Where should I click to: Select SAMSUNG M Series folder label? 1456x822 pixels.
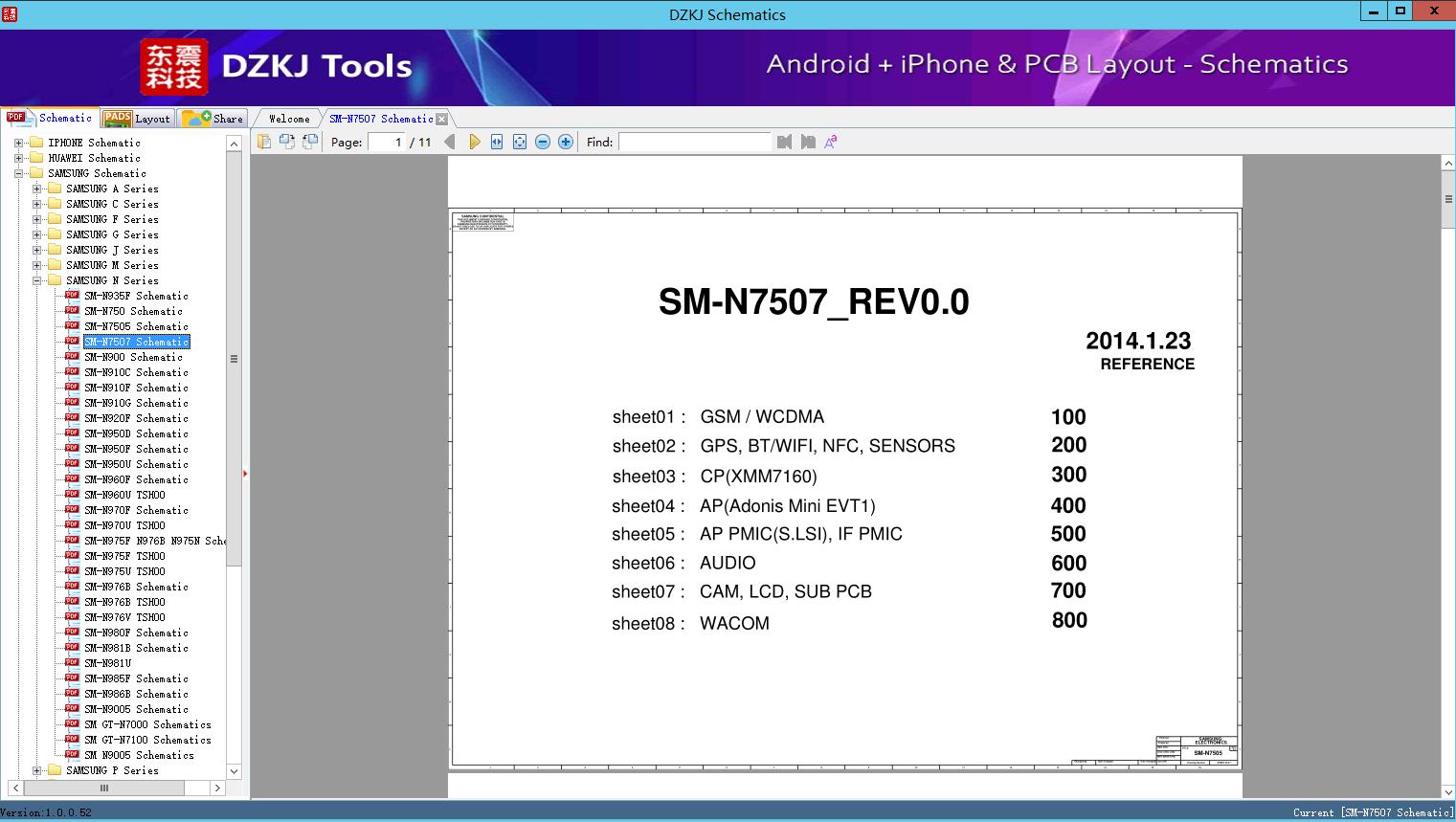112,265
